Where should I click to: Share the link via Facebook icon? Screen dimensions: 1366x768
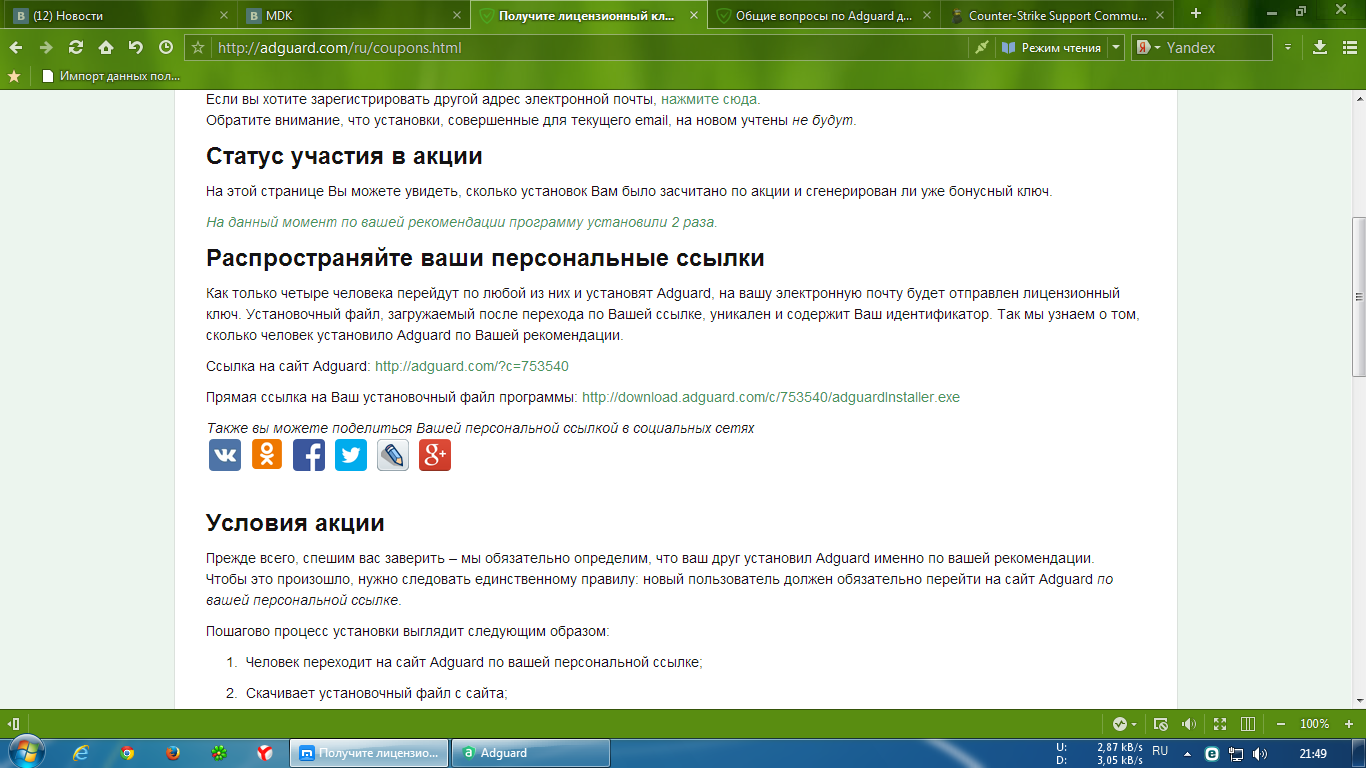click(x=309, y=455)
